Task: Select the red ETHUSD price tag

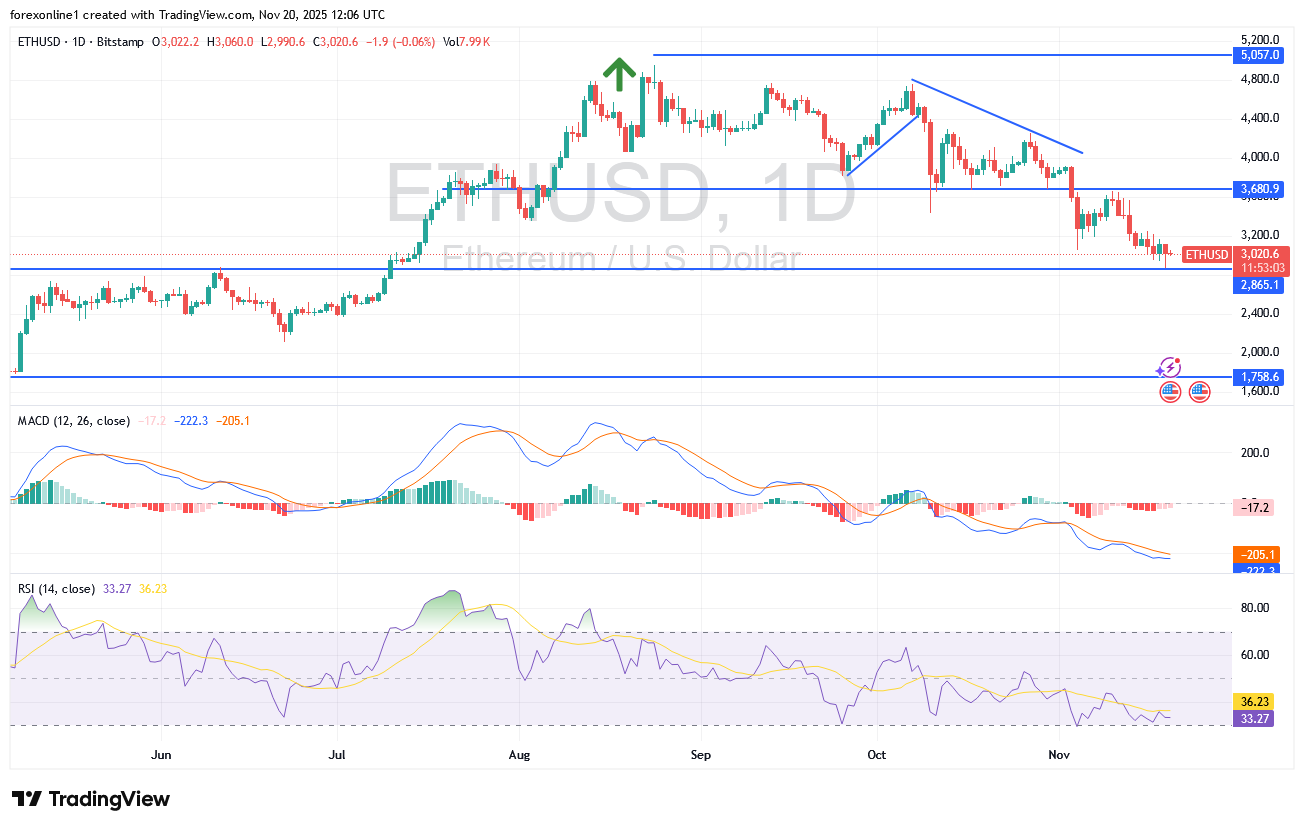Action: point(1205,255)
